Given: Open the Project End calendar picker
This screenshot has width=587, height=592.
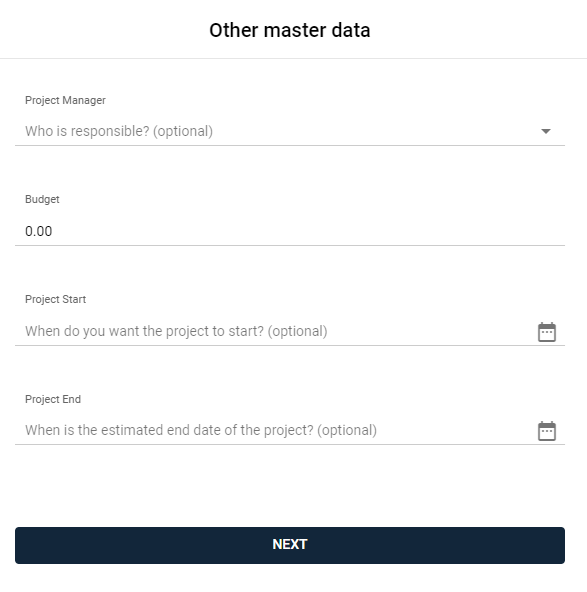Looking at the screenshot, I should tap(546, 431).
